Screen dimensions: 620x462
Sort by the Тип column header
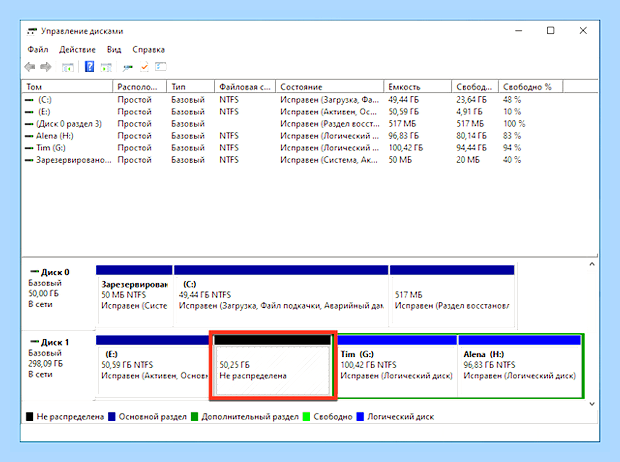click(x=191, y=87)
